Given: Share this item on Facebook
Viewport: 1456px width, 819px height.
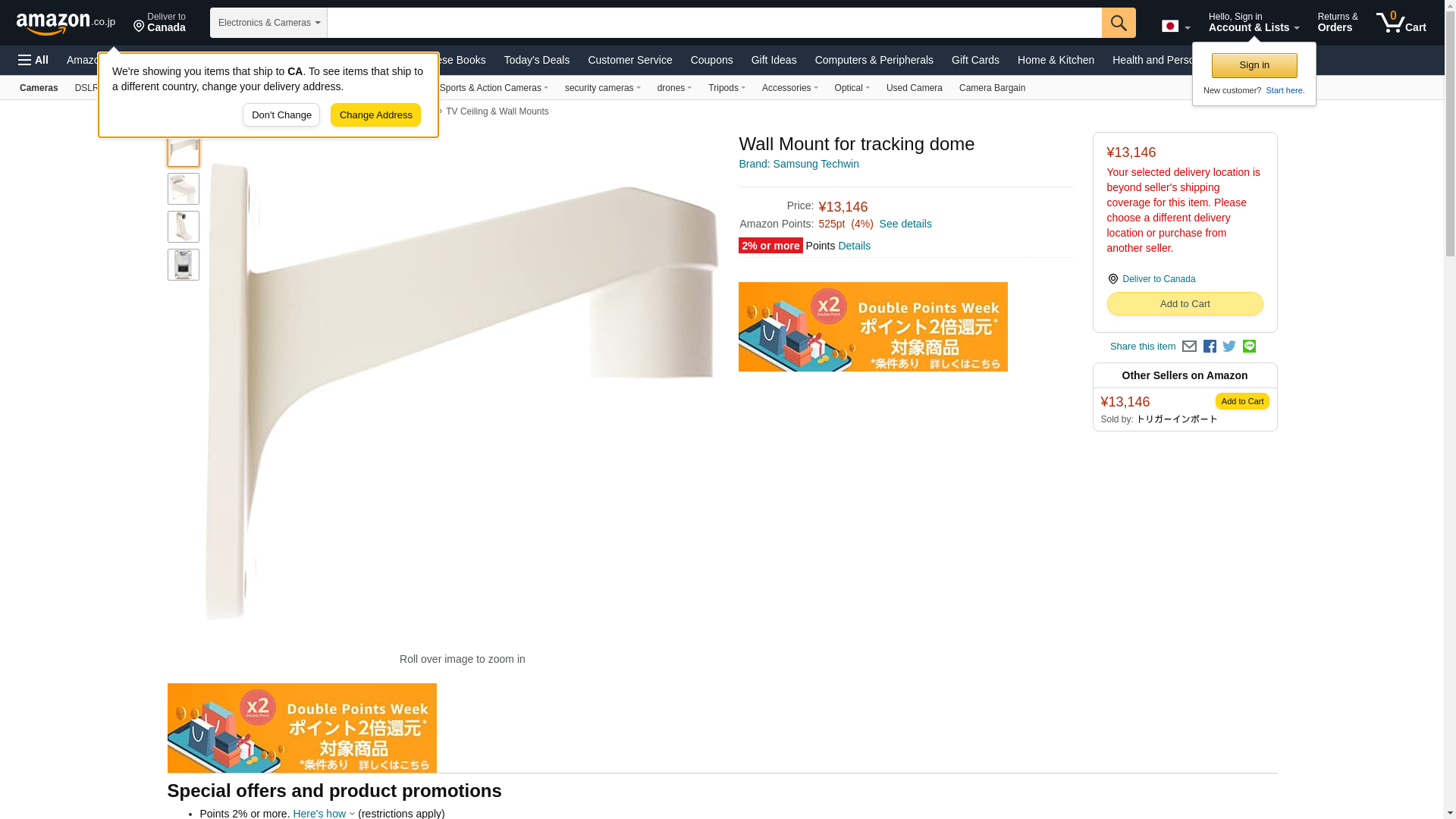Looking at the screenshot, I should coord(1210,347).
